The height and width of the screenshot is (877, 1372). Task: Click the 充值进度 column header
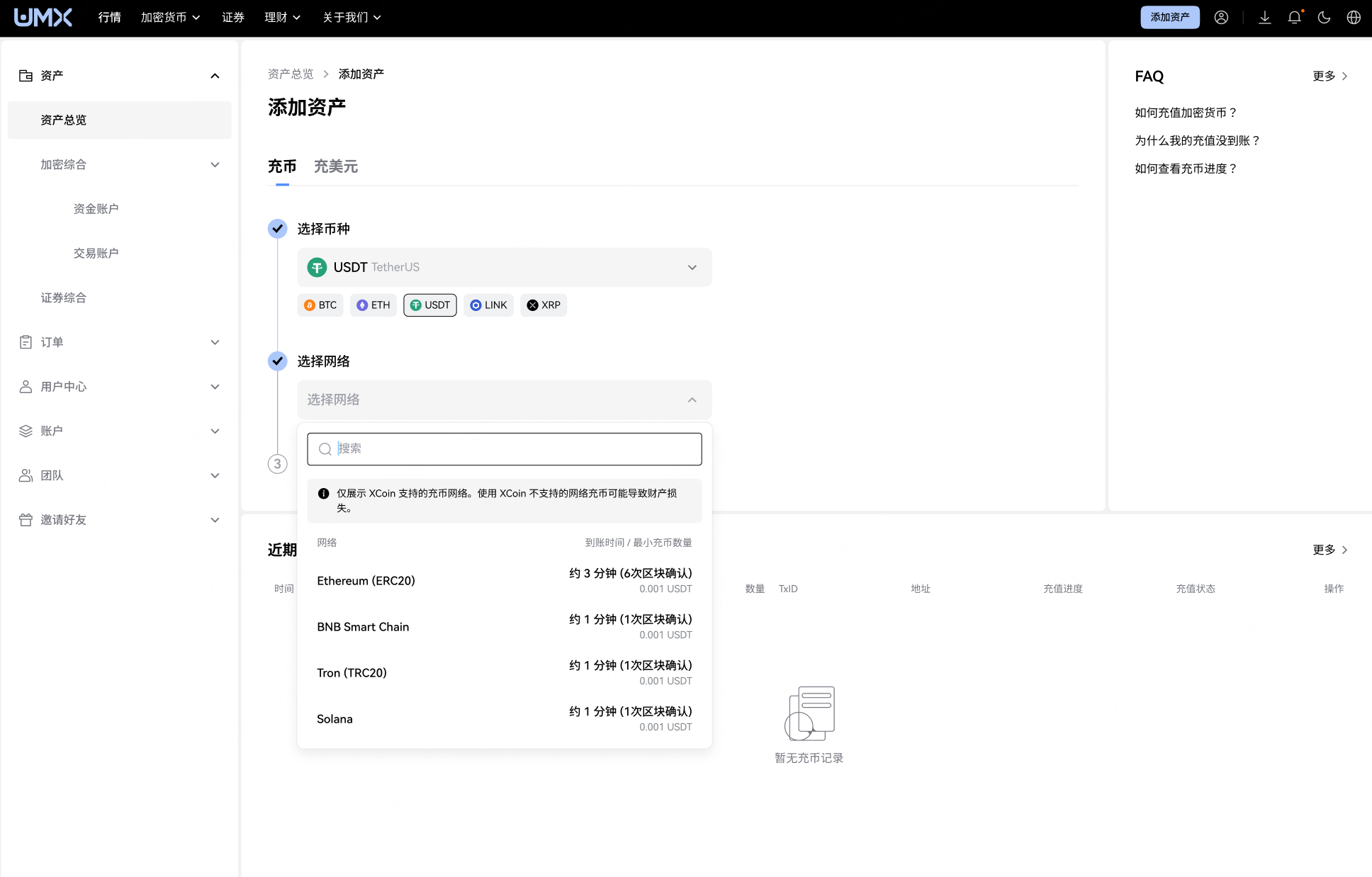pyautogui.click(x=1063, y=589)
